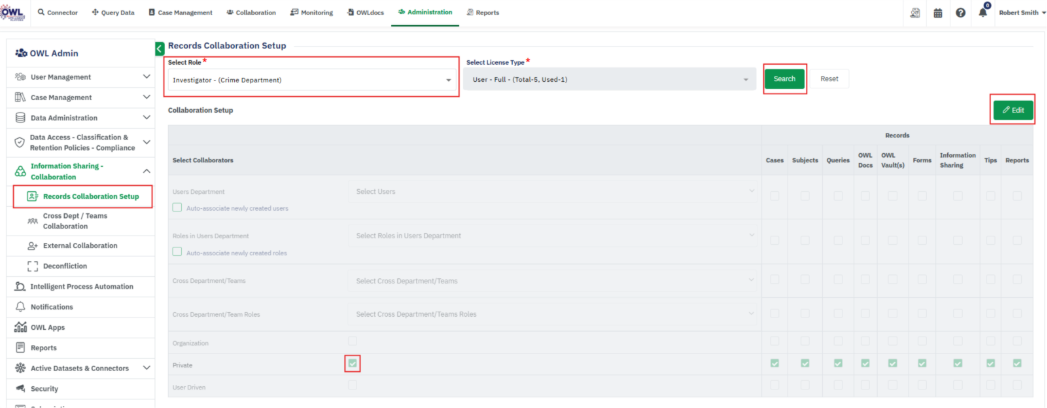Open the help question mark icon
Image resolution: width=1047 pixels, height=408 pixels.
pyautogui.click(x=960, y=13)
